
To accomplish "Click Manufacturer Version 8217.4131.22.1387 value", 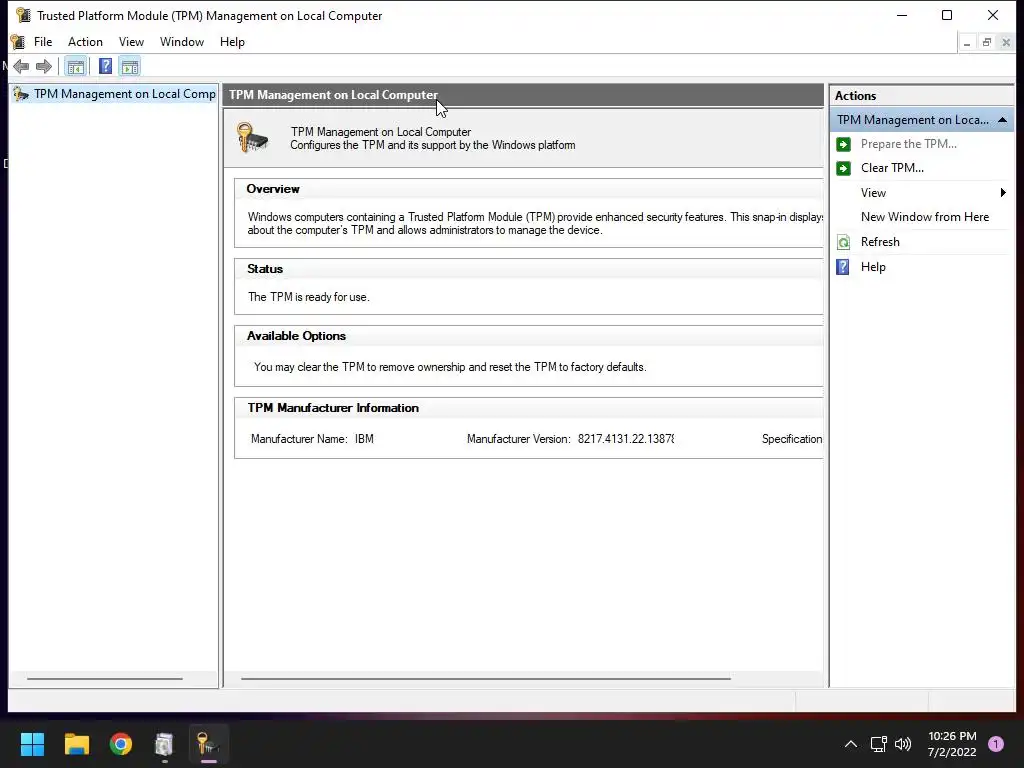I will [x=626, y=439].
